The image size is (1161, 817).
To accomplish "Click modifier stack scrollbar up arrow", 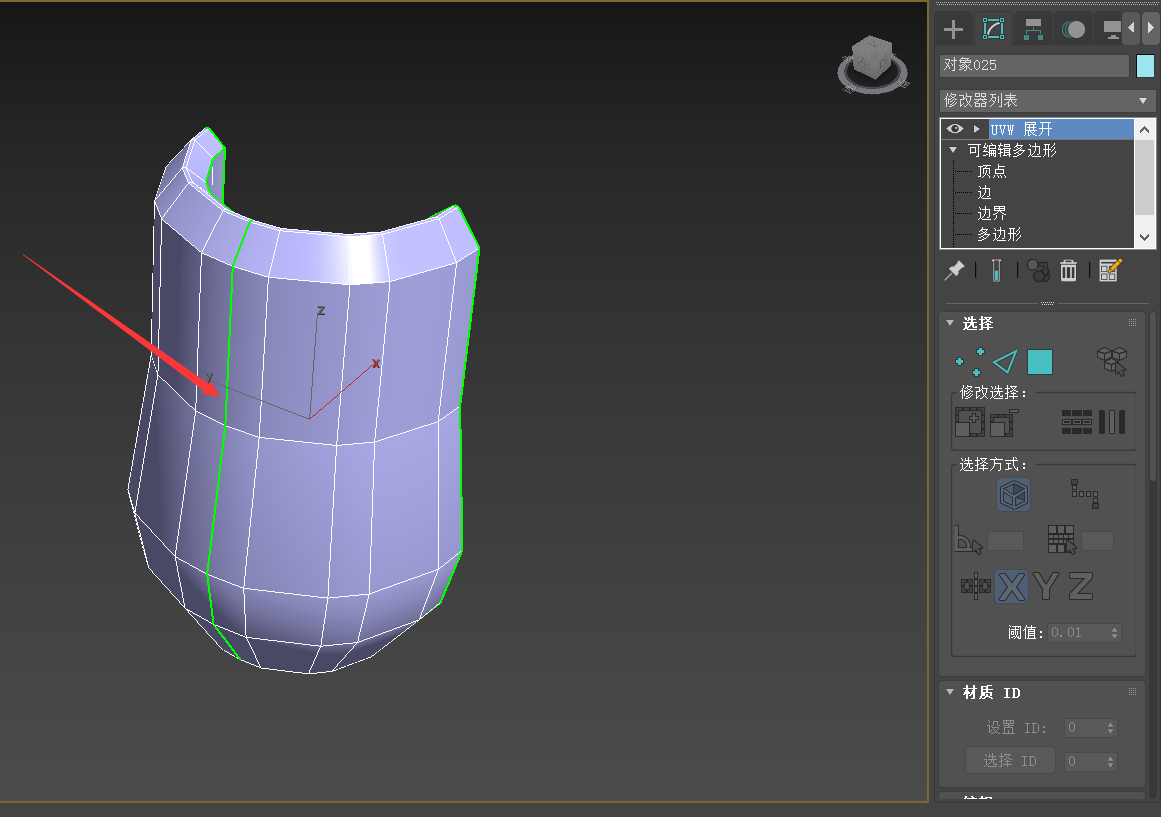I will 1145,130.
